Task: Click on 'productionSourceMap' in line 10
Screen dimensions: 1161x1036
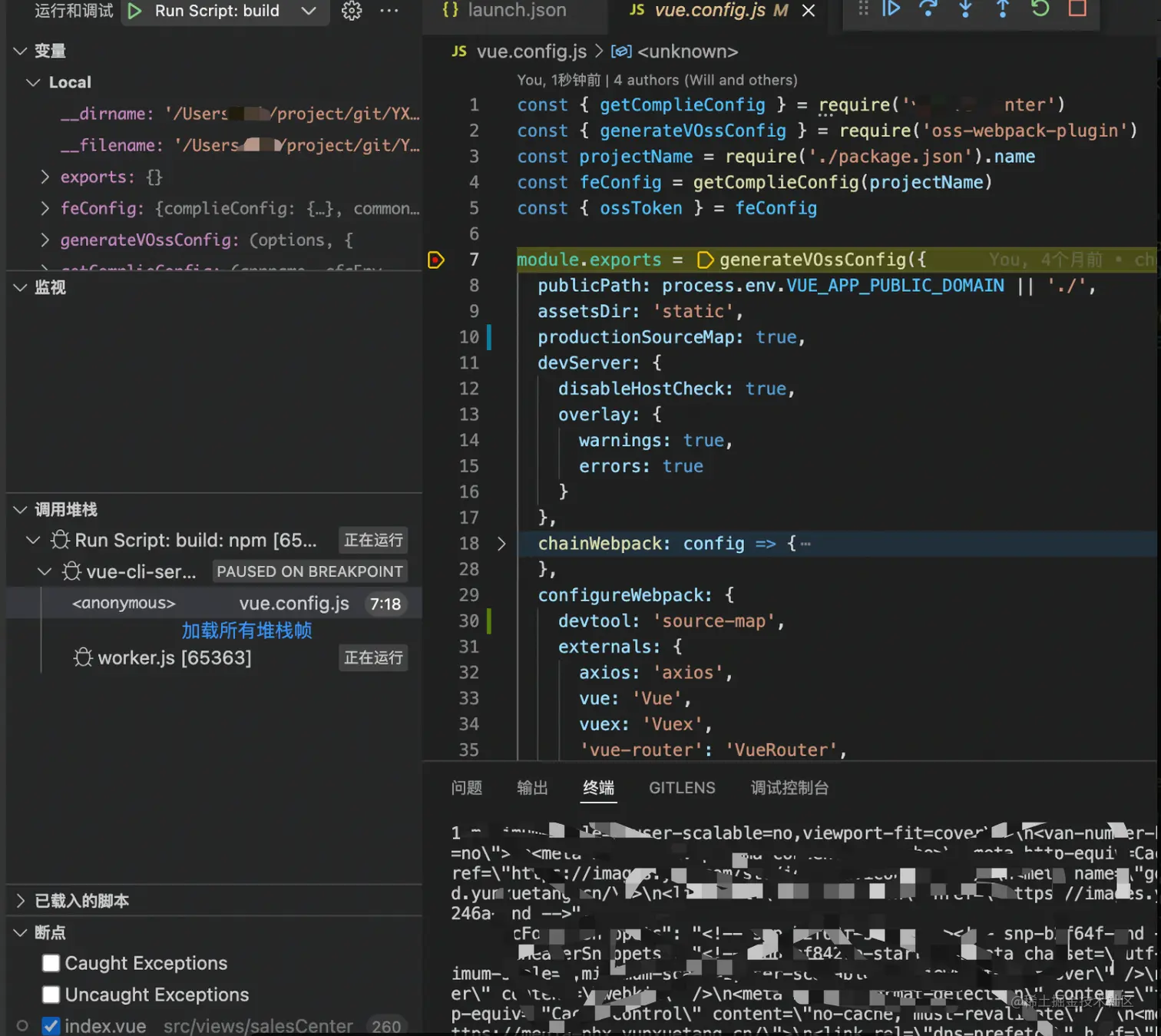Action: pyautogui.click(x=636, y=337)
